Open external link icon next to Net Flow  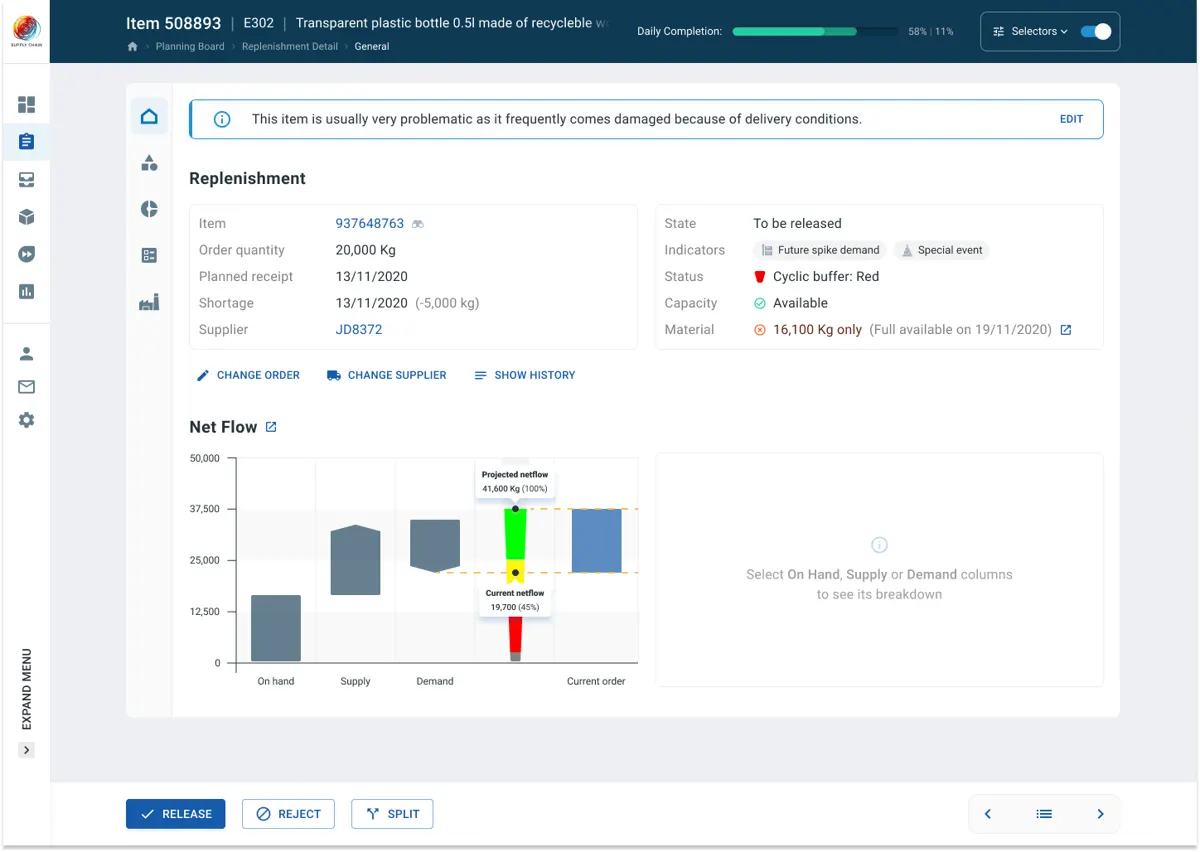271,427
